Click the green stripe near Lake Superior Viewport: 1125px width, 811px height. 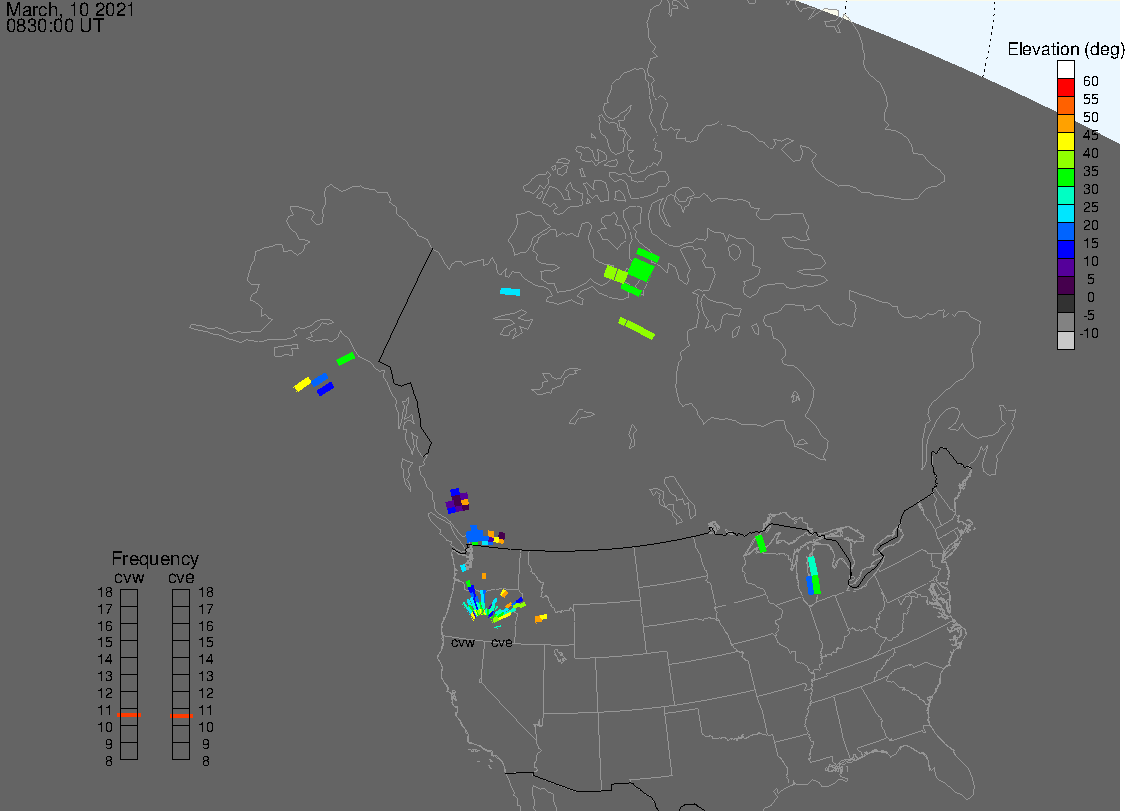point(761,543)
